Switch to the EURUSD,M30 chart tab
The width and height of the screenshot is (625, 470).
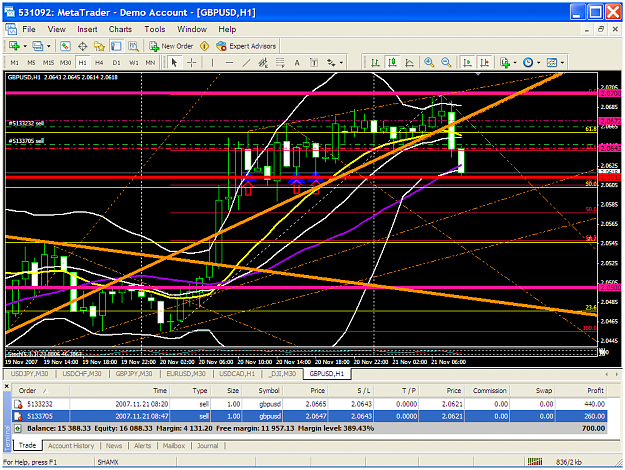(x=186, y=374)
